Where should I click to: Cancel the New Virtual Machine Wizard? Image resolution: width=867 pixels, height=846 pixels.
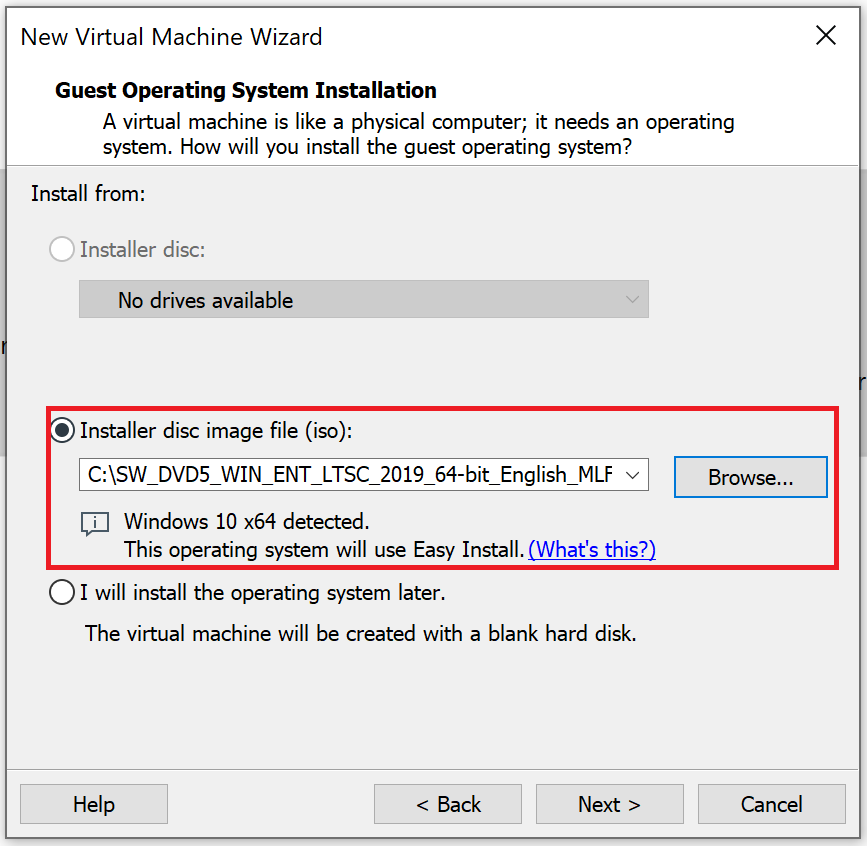(x=771, y=804)
